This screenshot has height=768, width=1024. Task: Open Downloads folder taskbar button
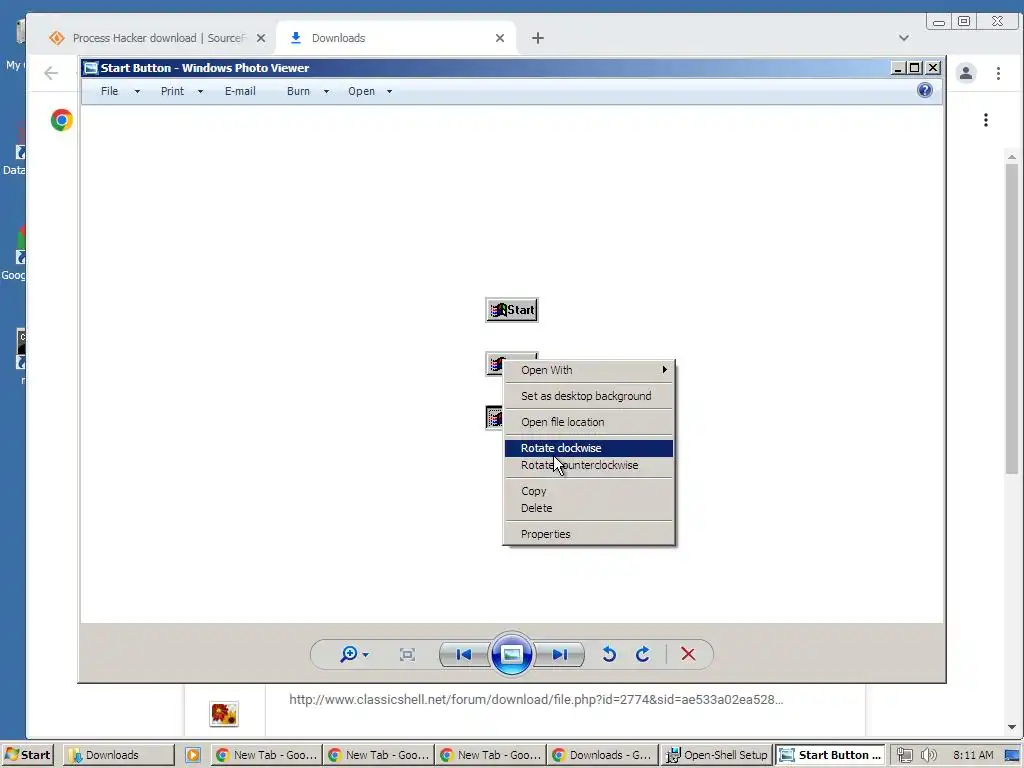point(119,755)
